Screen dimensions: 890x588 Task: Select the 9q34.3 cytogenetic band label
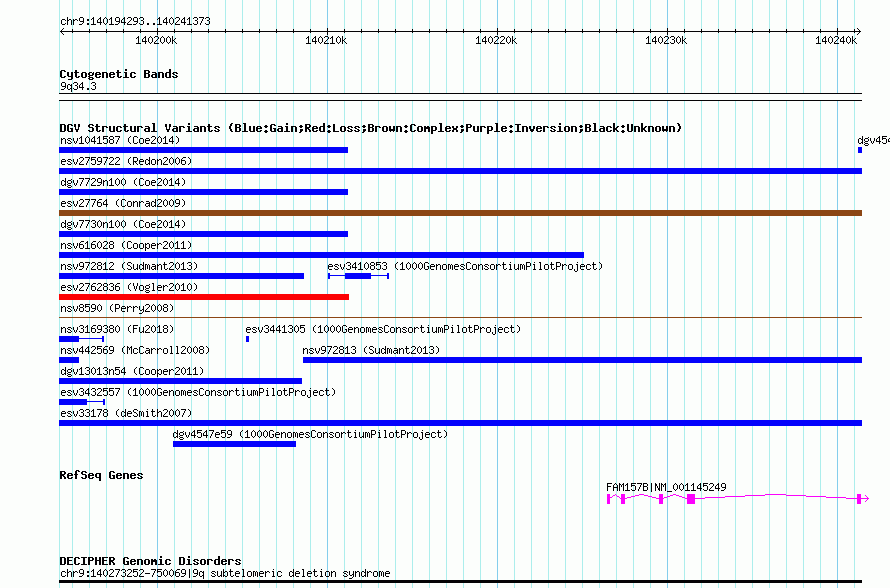pyautogui.click(x=78, y=86)
